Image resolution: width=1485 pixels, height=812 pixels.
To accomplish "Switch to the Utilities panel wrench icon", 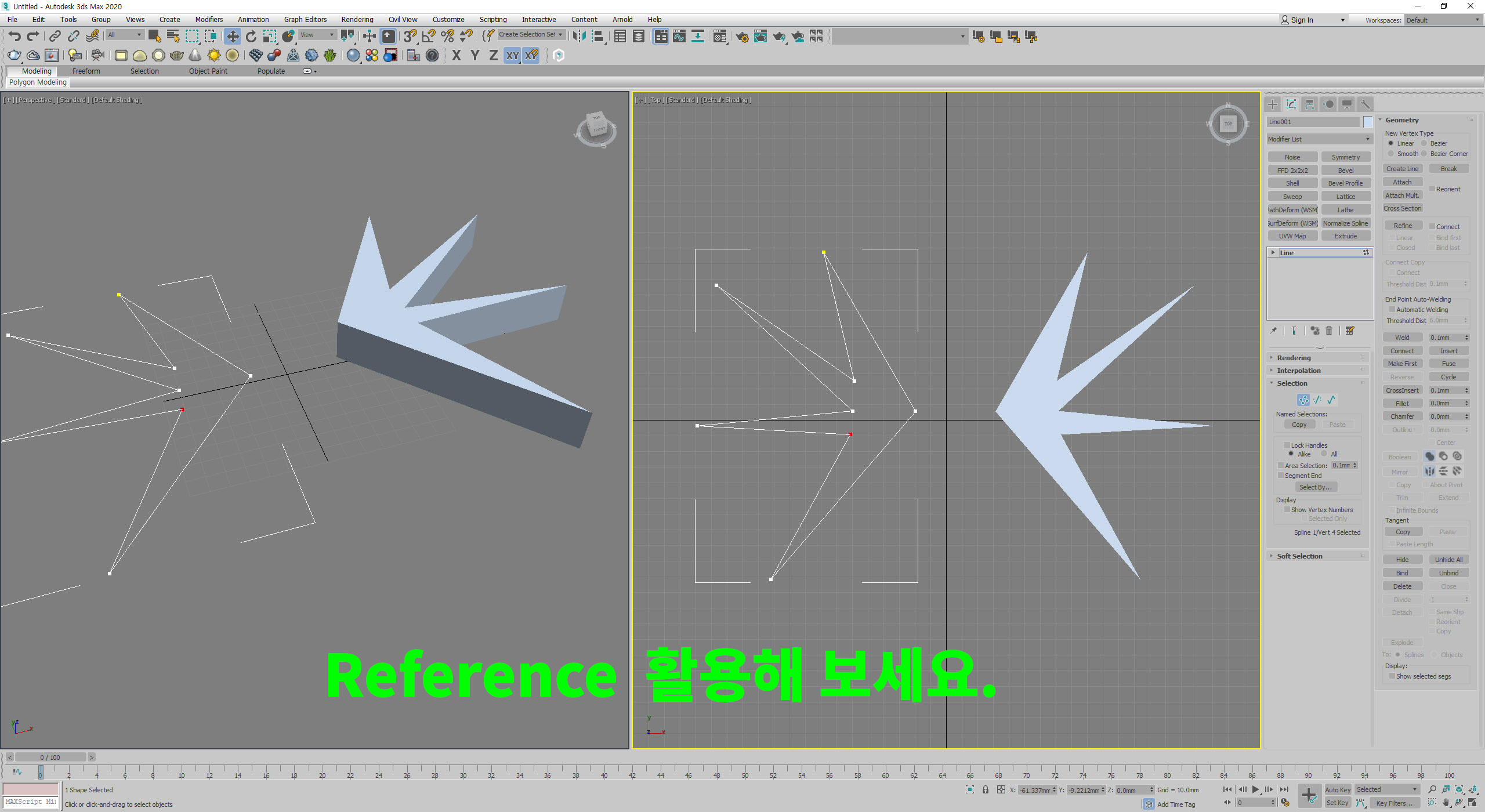I will [x=1365, y=104].
